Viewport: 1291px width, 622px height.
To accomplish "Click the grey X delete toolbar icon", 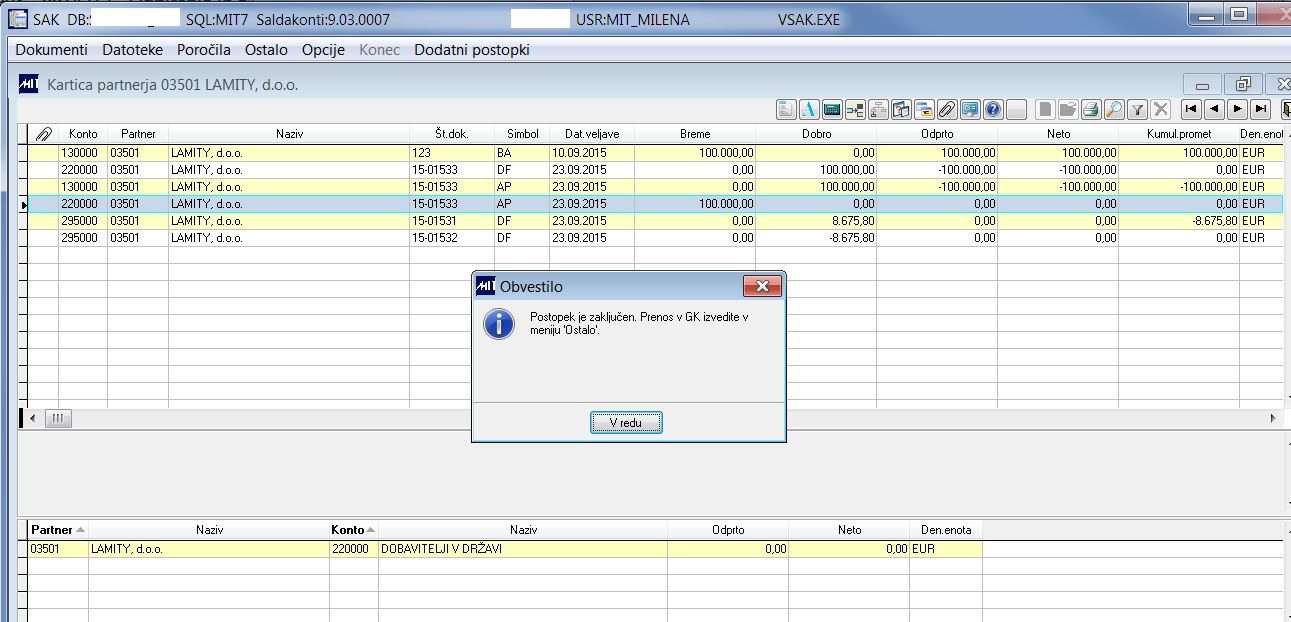I will pos(1160,109).
